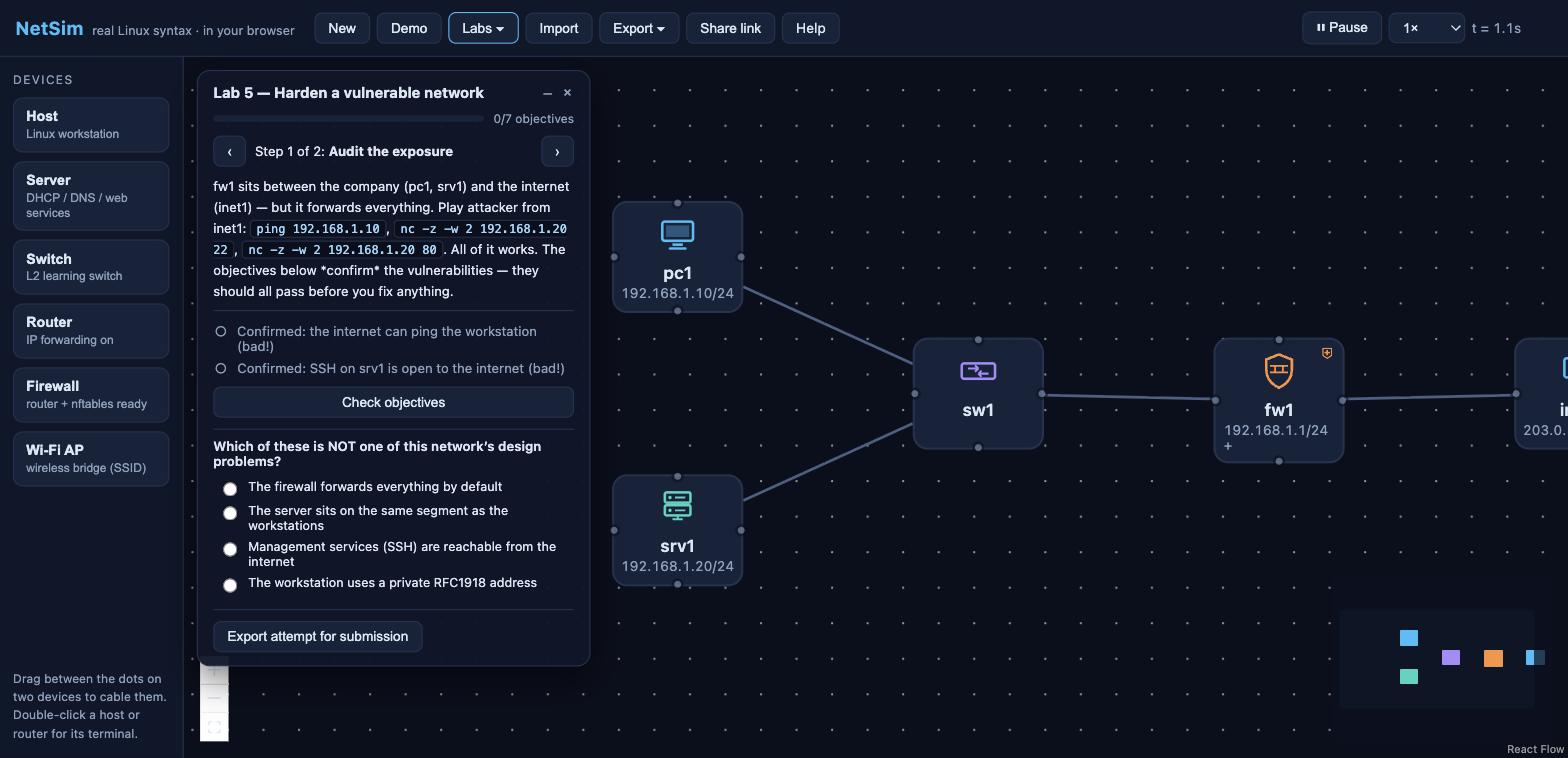Click the New button
The height and width of the screenshot is (758, 1568).
[342, 28]
